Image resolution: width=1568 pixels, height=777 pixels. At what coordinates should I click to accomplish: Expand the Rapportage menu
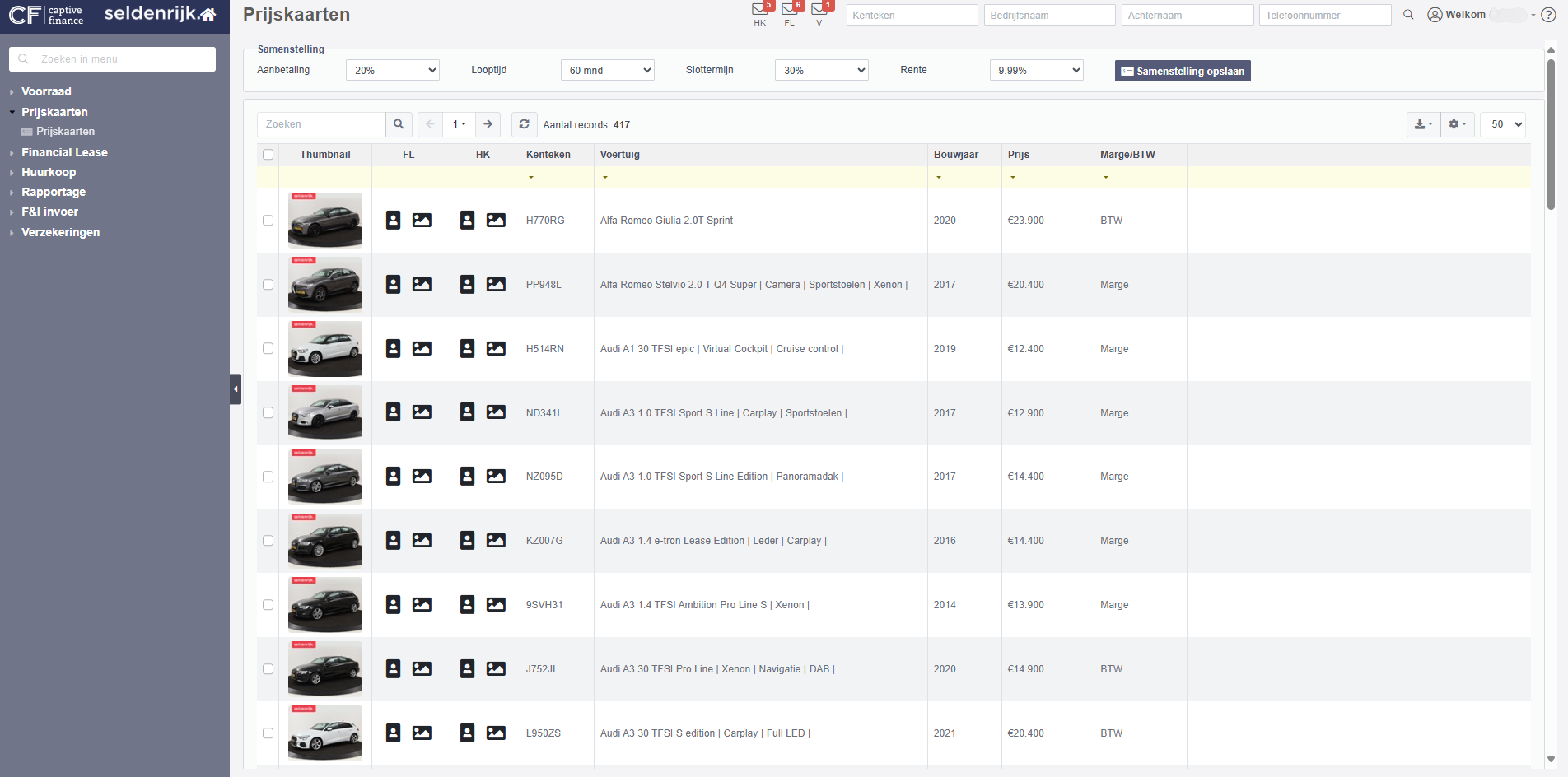54,192
